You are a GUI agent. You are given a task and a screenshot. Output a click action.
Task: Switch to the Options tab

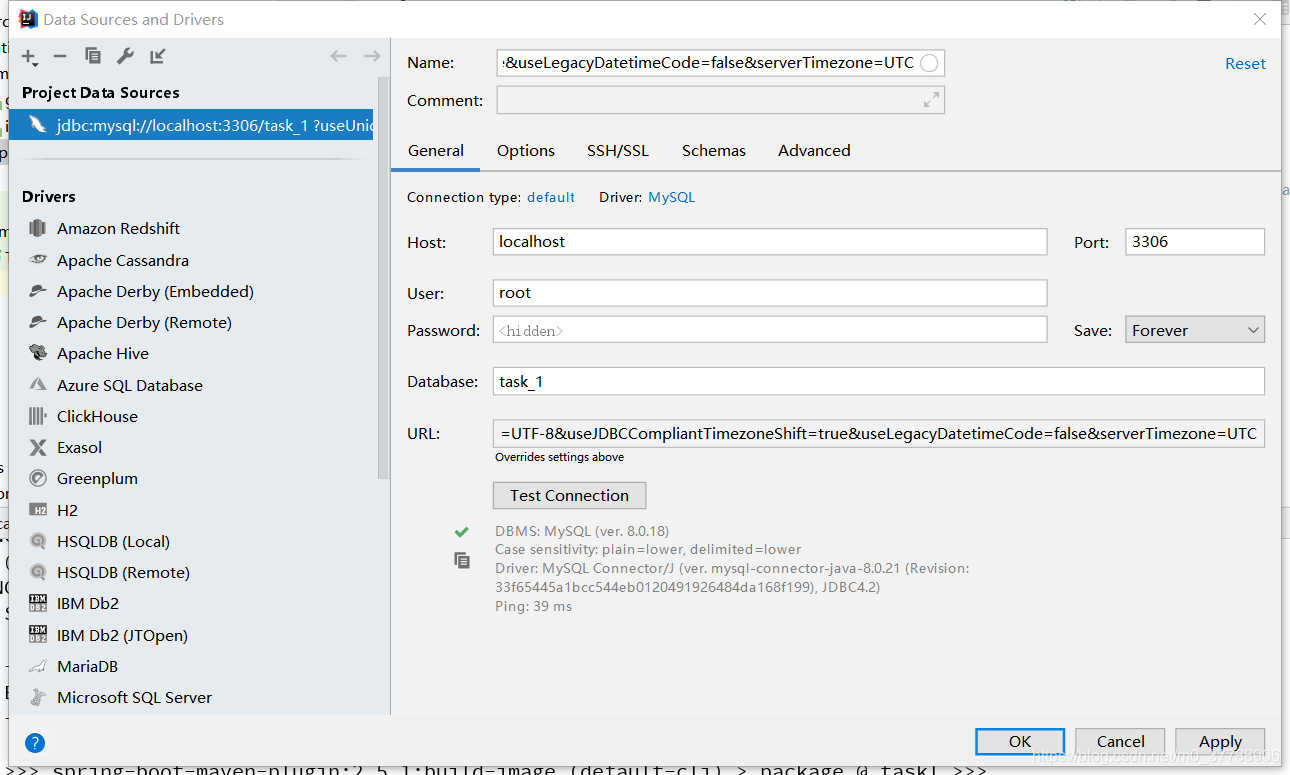coord(526,150)
